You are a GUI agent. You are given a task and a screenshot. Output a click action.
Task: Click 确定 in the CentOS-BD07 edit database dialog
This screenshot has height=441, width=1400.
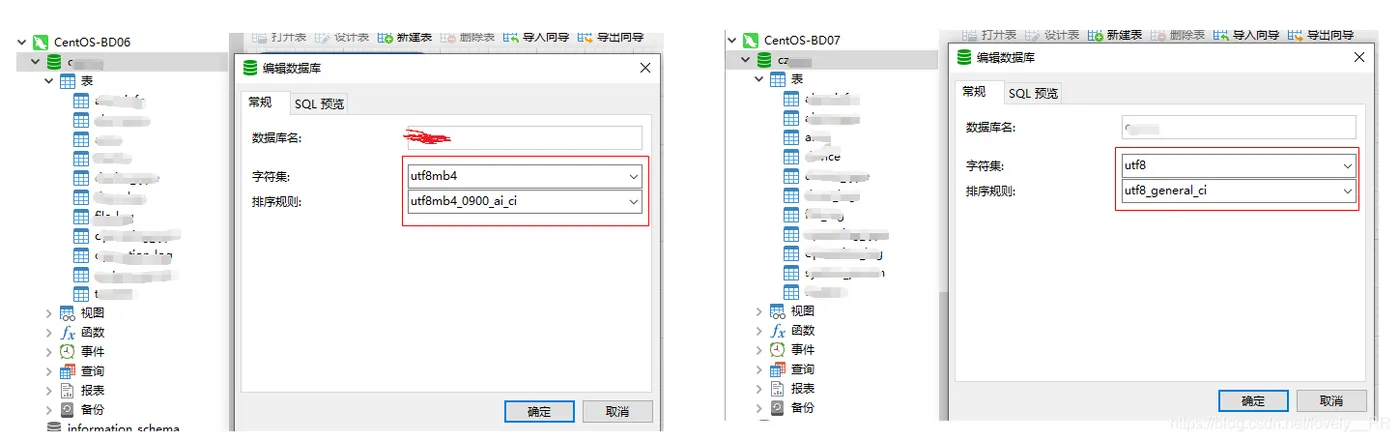(x=1253, y=401)
